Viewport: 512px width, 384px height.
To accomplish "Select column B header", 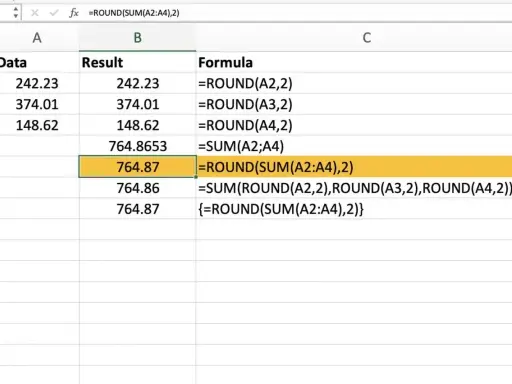I will [x=138, y=38].
